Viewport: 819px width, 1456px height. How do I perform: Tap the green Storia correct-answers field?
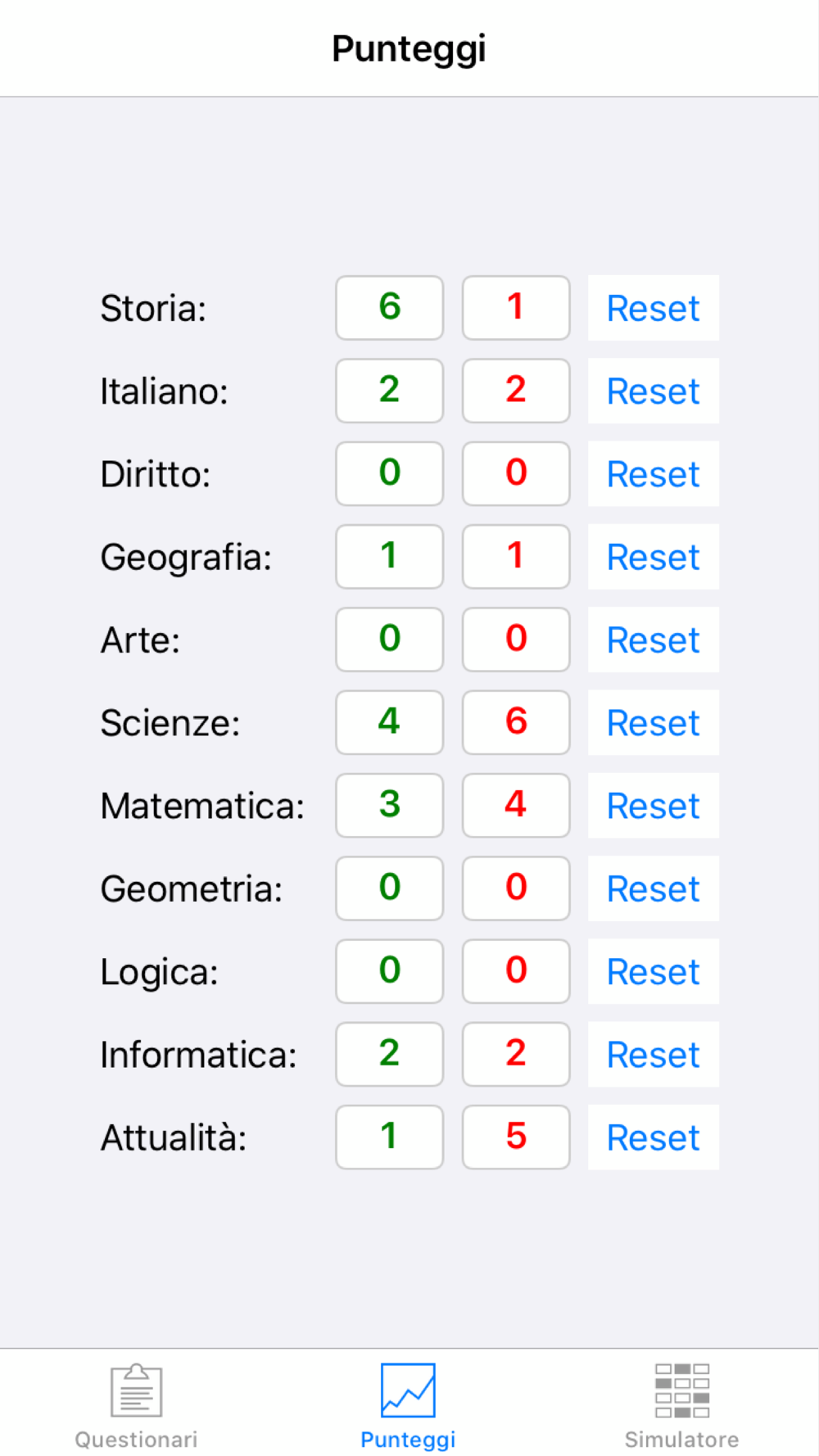tap(390, 308)
